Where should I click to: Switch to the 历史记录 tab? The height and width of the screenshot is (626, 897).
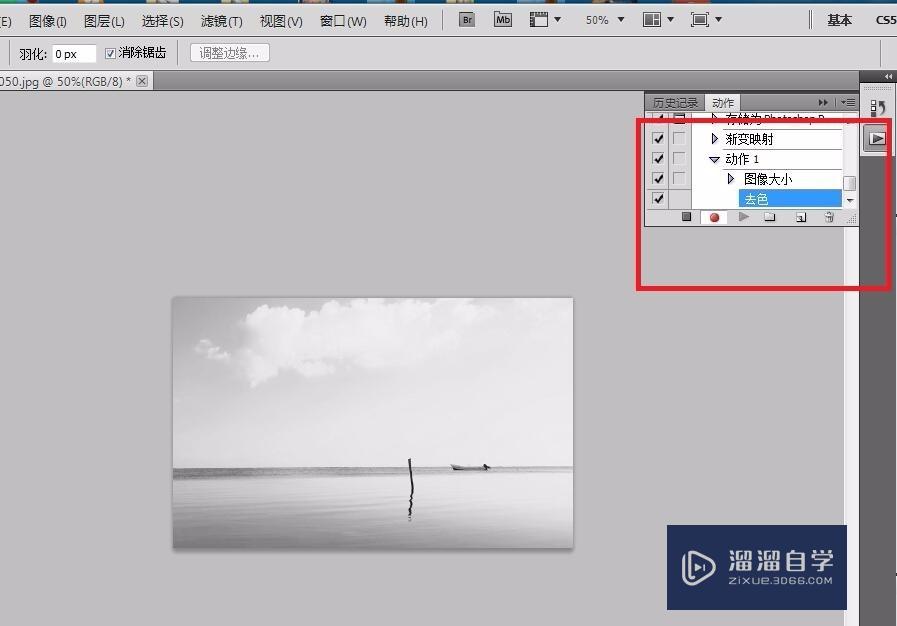(x=676, y=103)
